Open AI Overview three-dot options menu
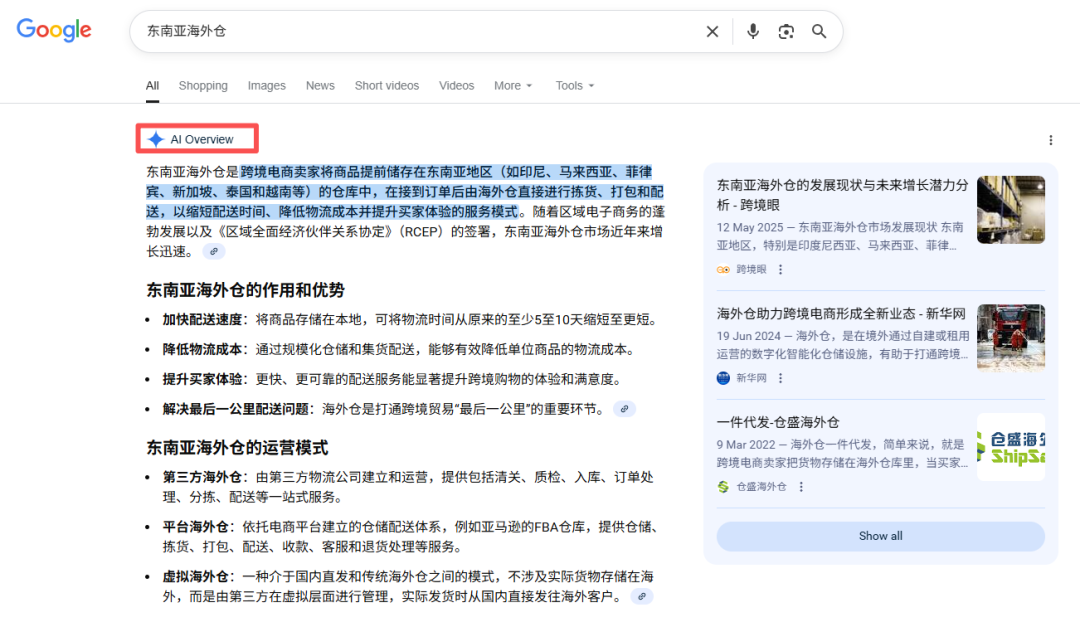This screenshot has width=1080, height=622. coord(1050,140)
